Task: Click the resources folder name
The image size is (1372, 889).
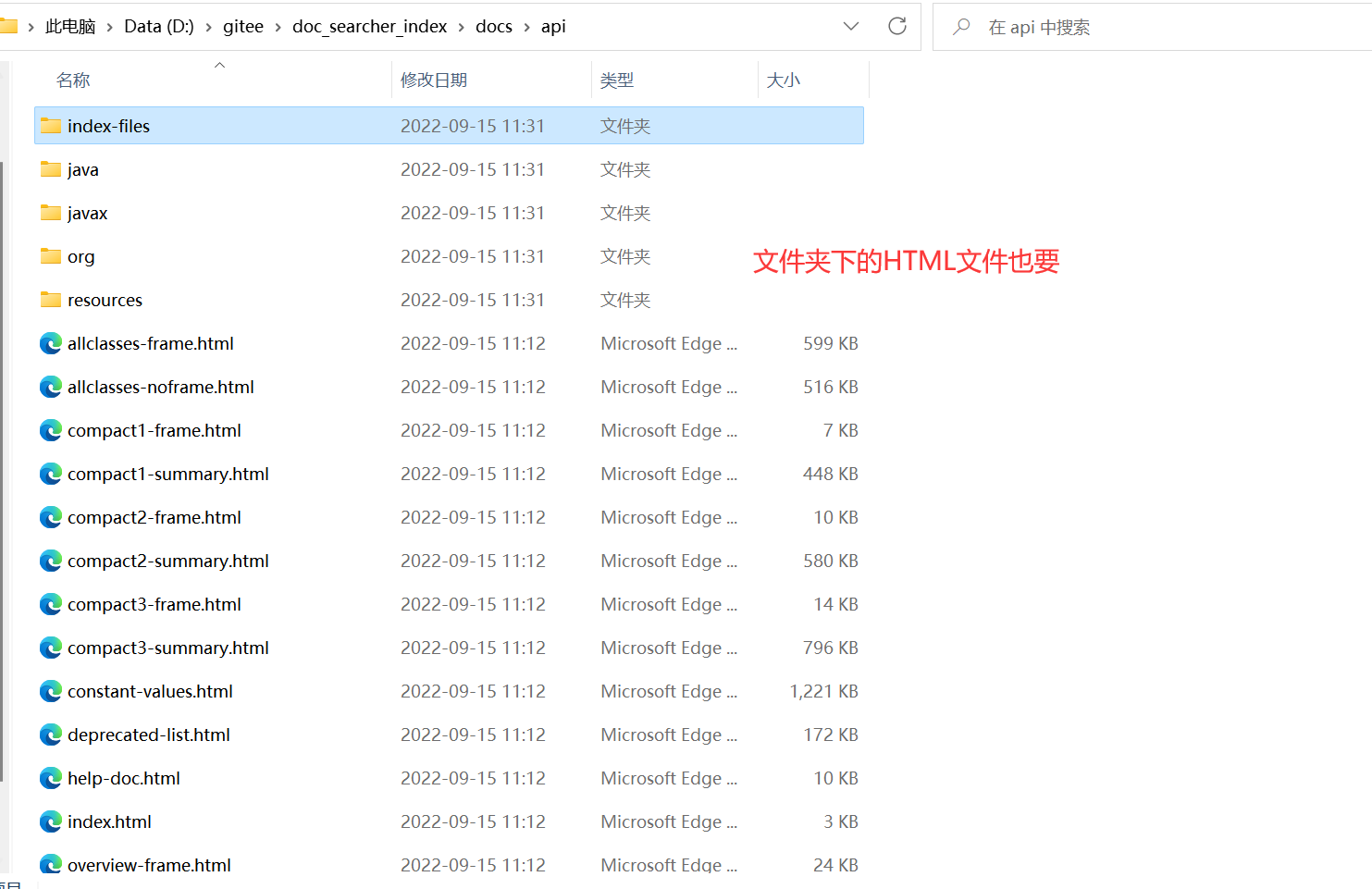Action: [x=105, y=300]
